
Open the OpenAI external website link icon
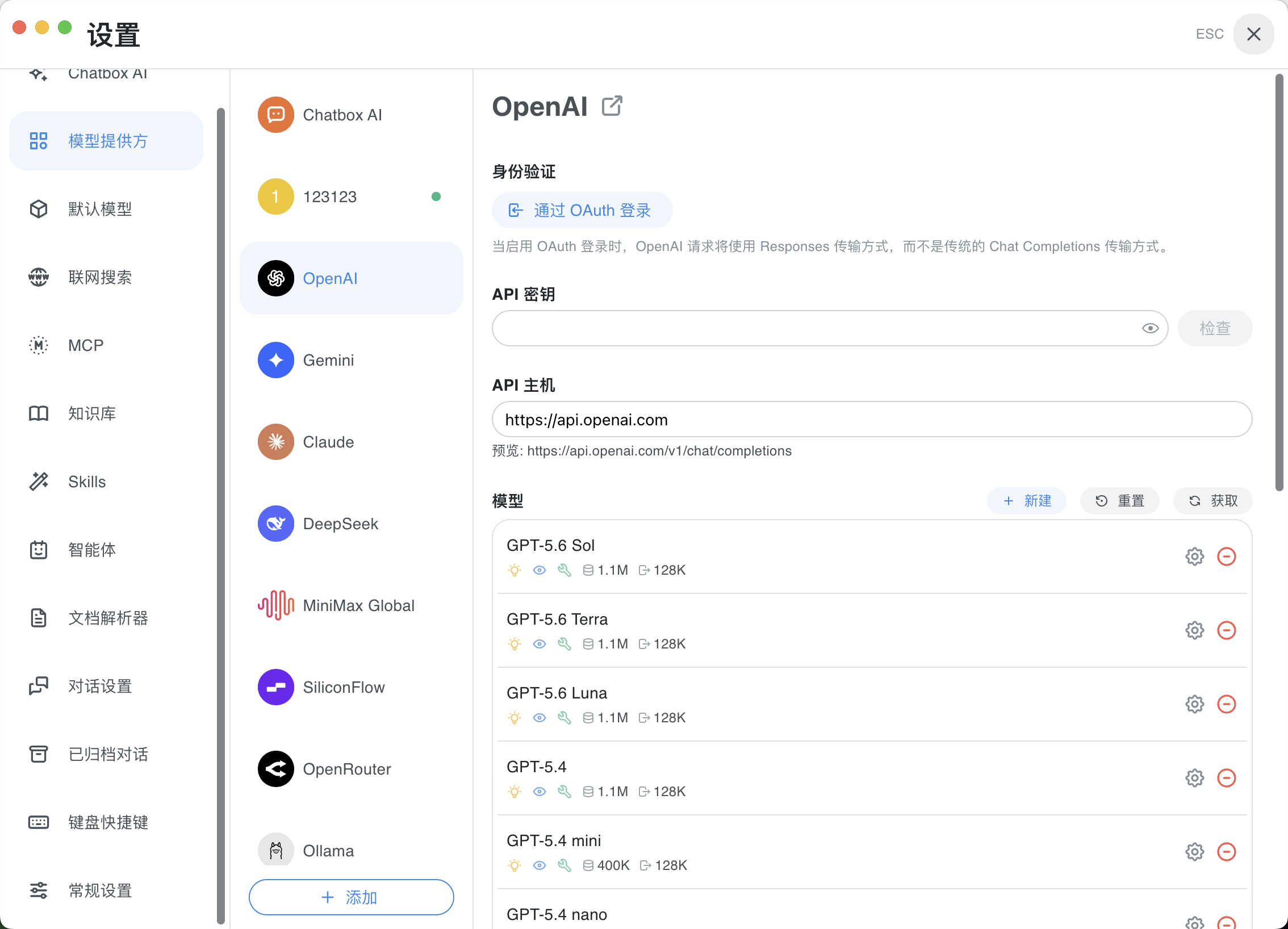click(612, 106)
